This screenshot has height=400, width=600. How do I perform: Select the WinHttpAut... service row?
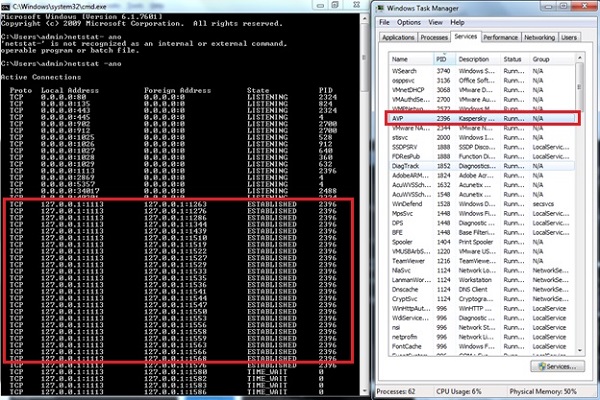[x=482, y=309]
